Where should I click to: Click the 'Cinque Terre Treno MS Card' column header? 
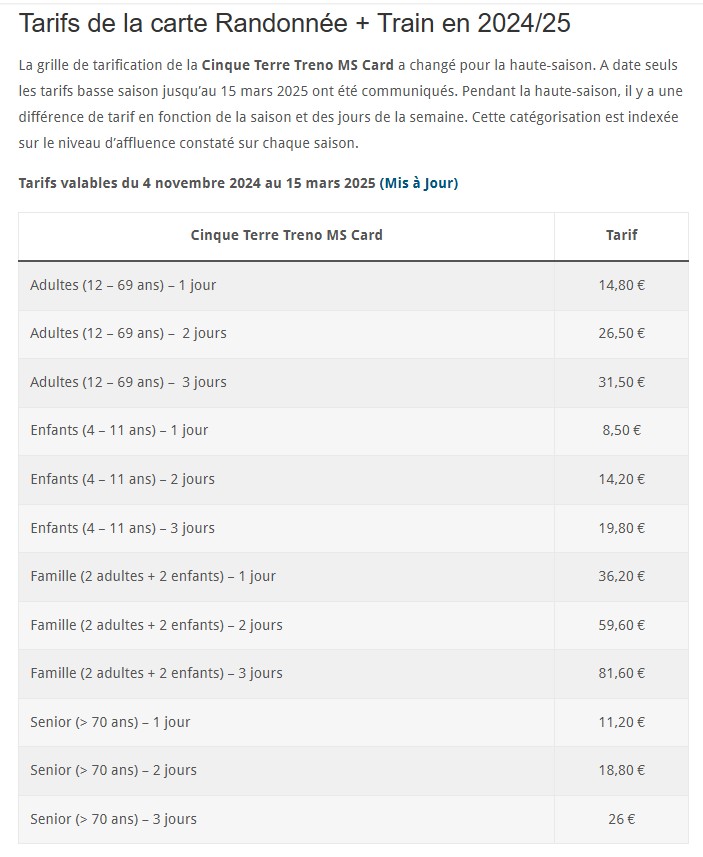286,236
